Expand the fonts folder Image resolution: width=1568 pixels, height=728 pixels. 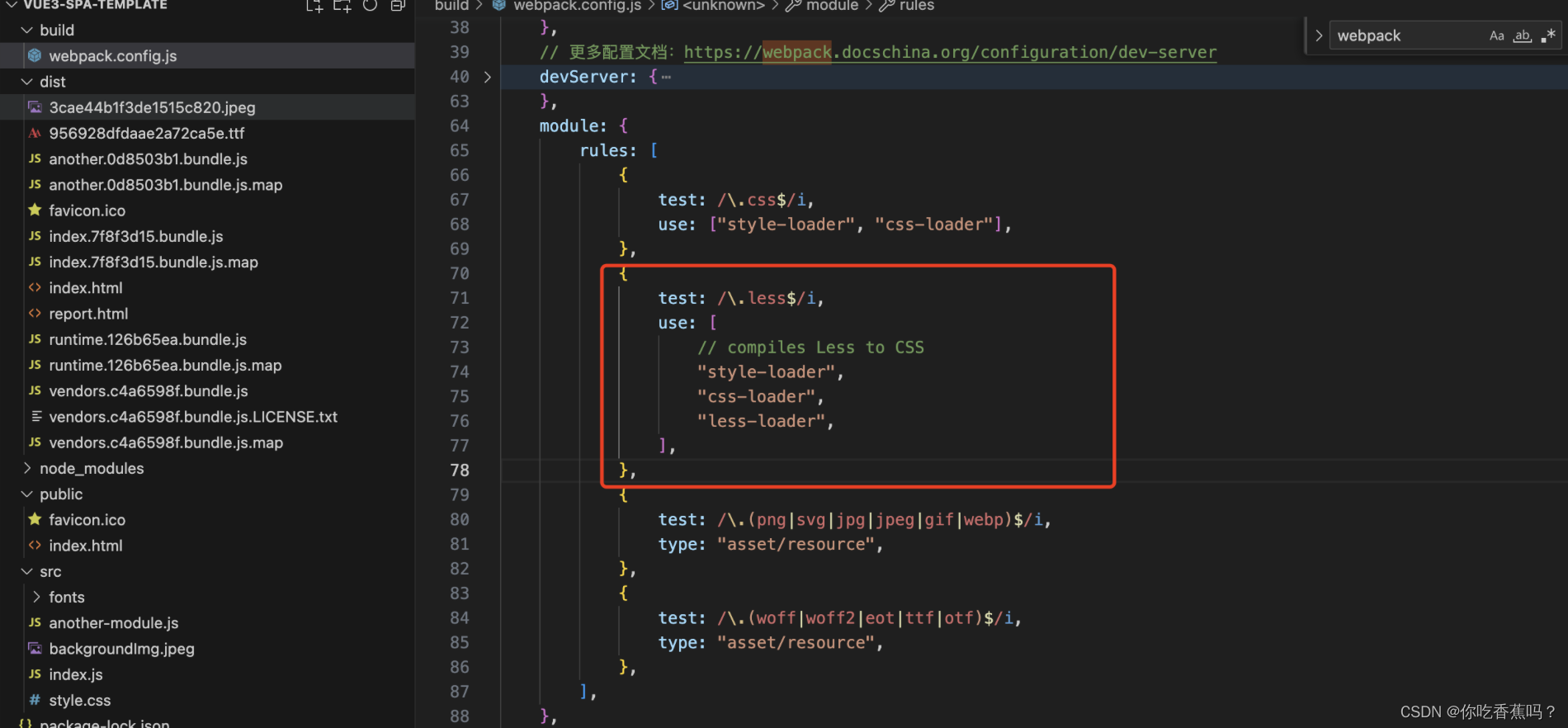[x=35, y=597]
